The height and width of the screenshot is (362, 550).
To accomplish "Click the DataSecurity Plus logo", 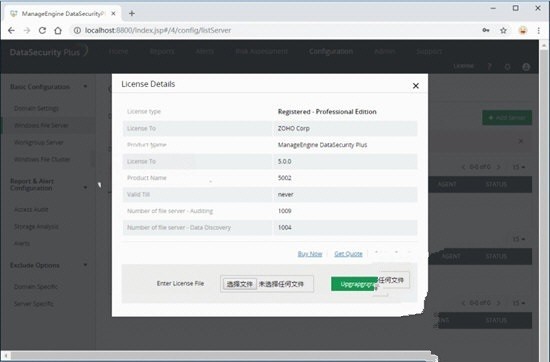I will (x=48, y=52).
